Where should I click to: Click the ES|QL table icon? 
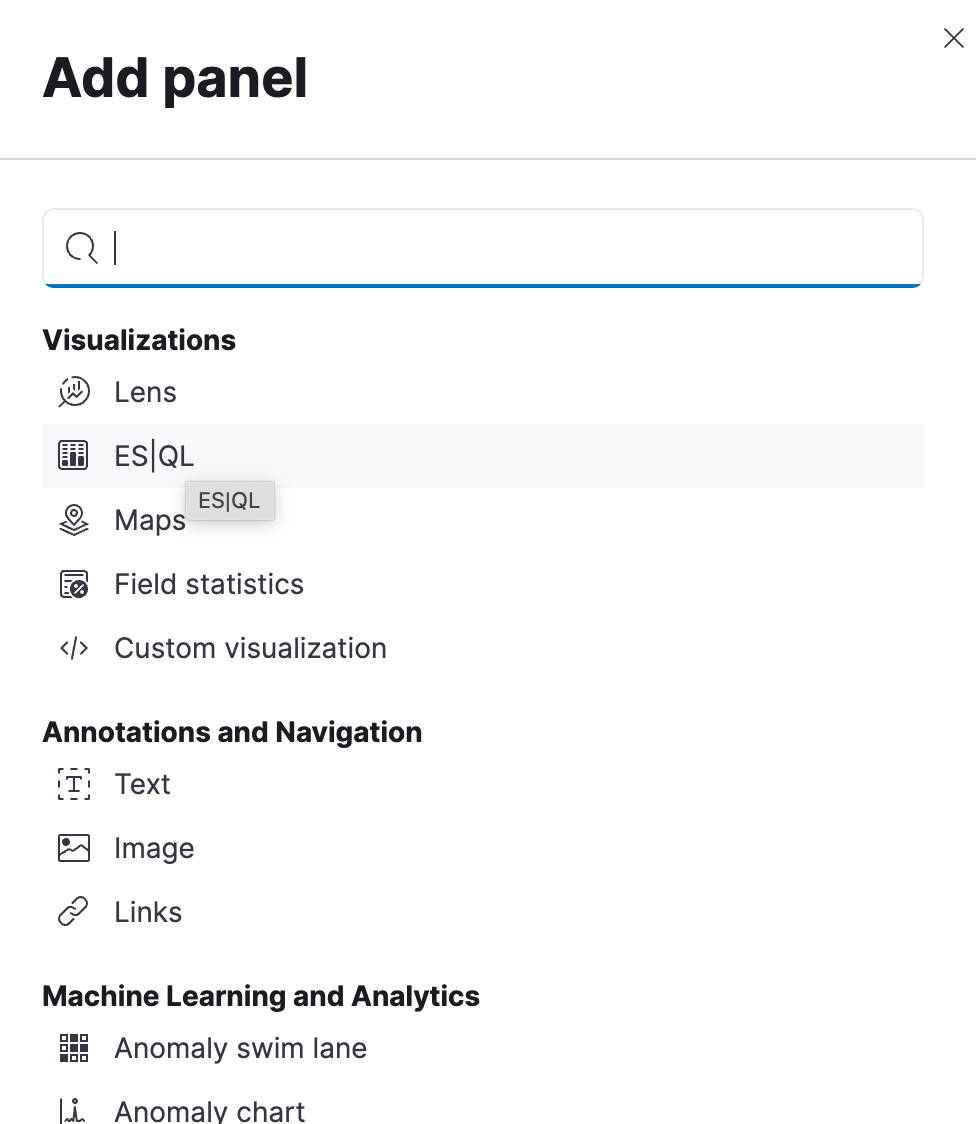coord(74,455)
